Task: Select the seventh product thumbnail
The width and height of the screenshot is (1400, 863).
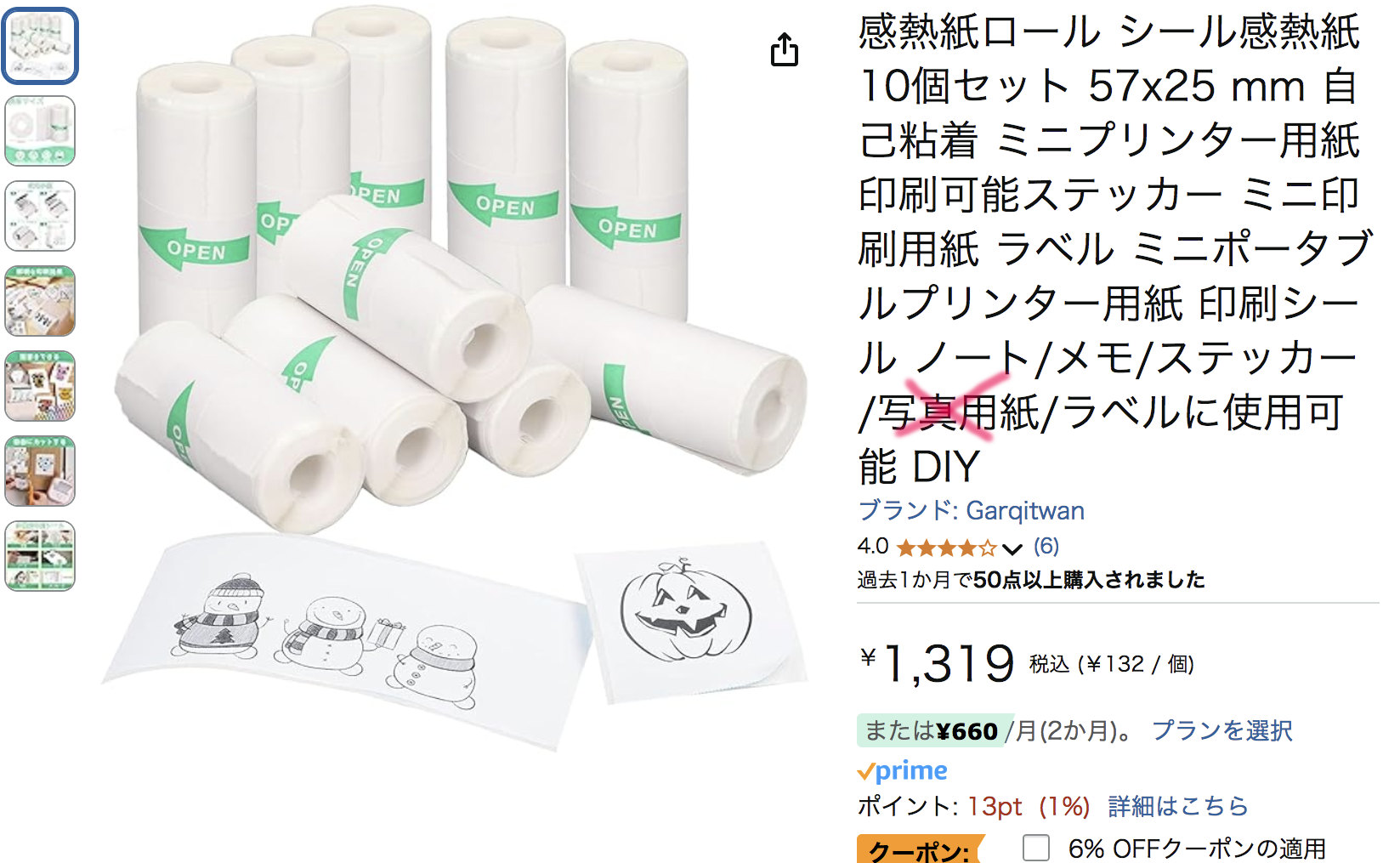Action: click(x=40, y=556)
